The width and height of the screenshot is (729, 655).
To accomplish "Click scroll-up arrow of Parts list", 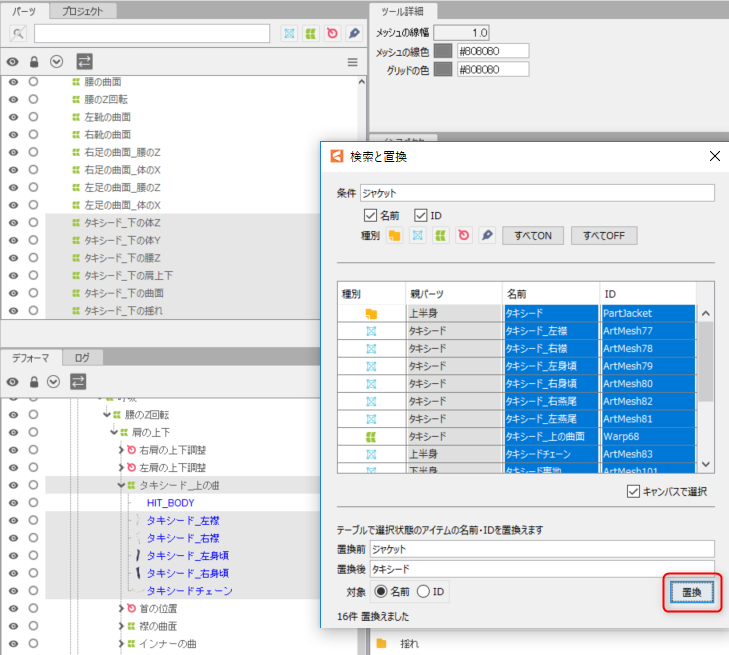I will pyautogui.click(x=362, y=82).
